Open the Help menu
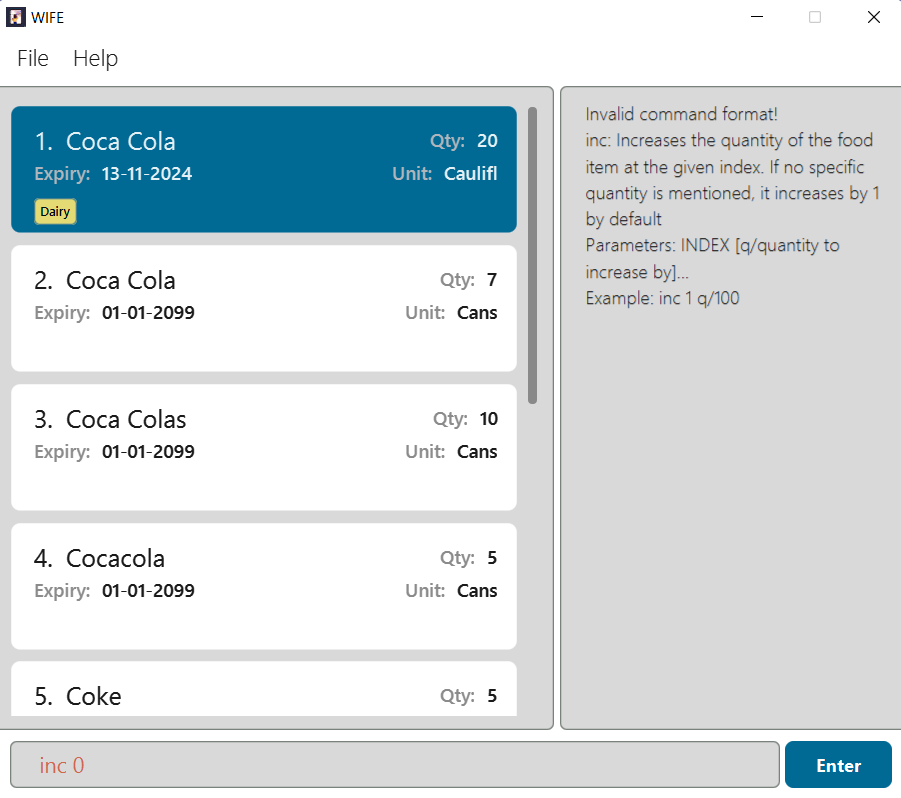 tap(95, 59)
